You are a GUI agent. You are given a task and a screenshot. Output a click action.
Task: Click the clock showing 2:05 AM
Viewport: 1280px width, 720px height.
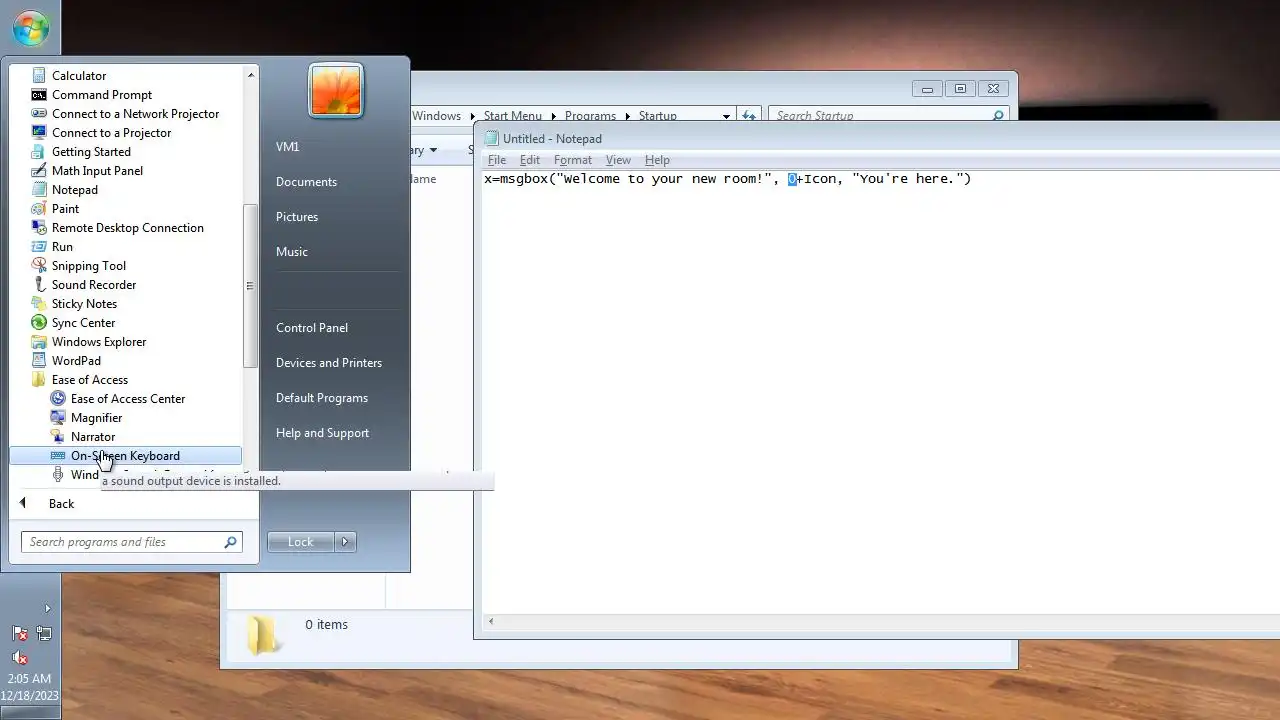pyautogui.click(x=30, y=679)
